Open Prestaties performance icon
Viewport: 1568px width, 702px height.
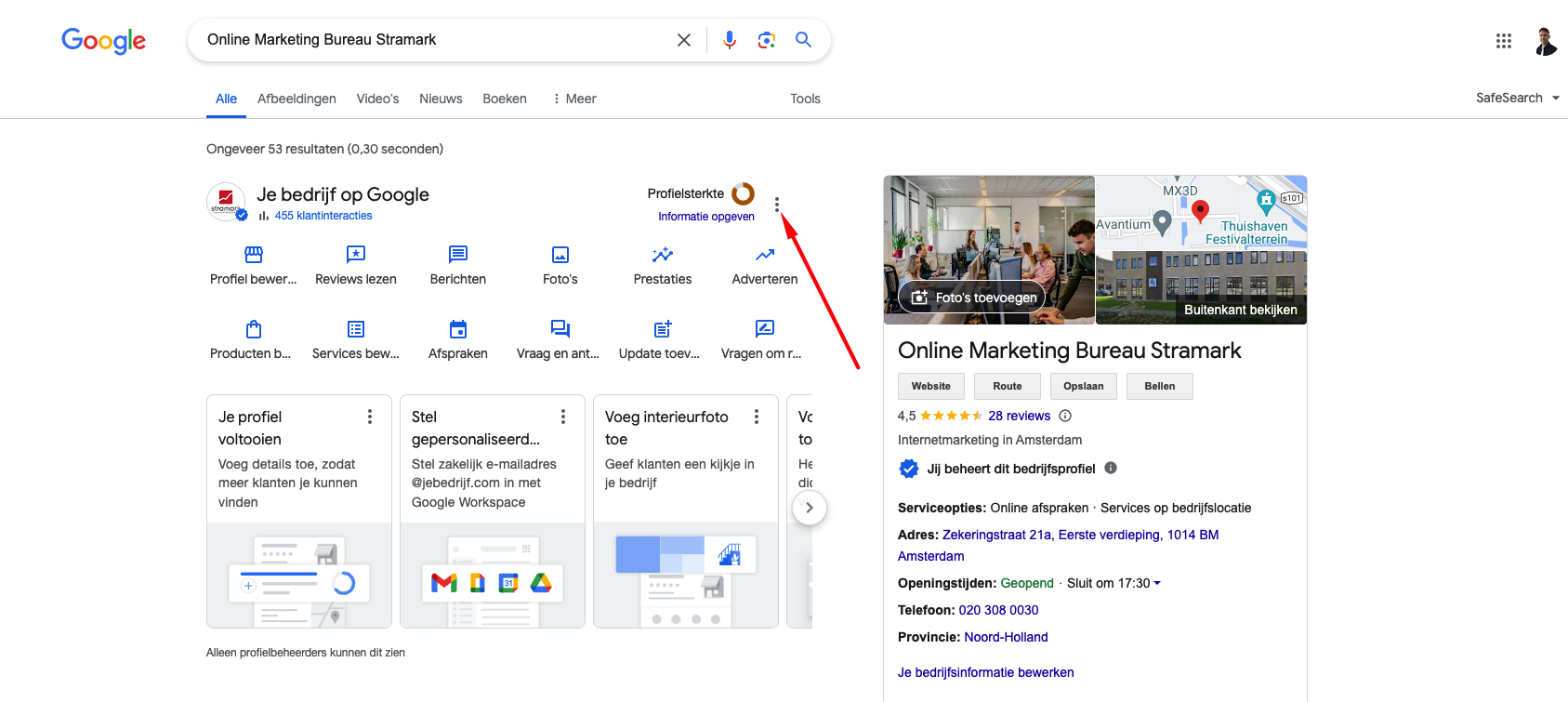[663, 255]
